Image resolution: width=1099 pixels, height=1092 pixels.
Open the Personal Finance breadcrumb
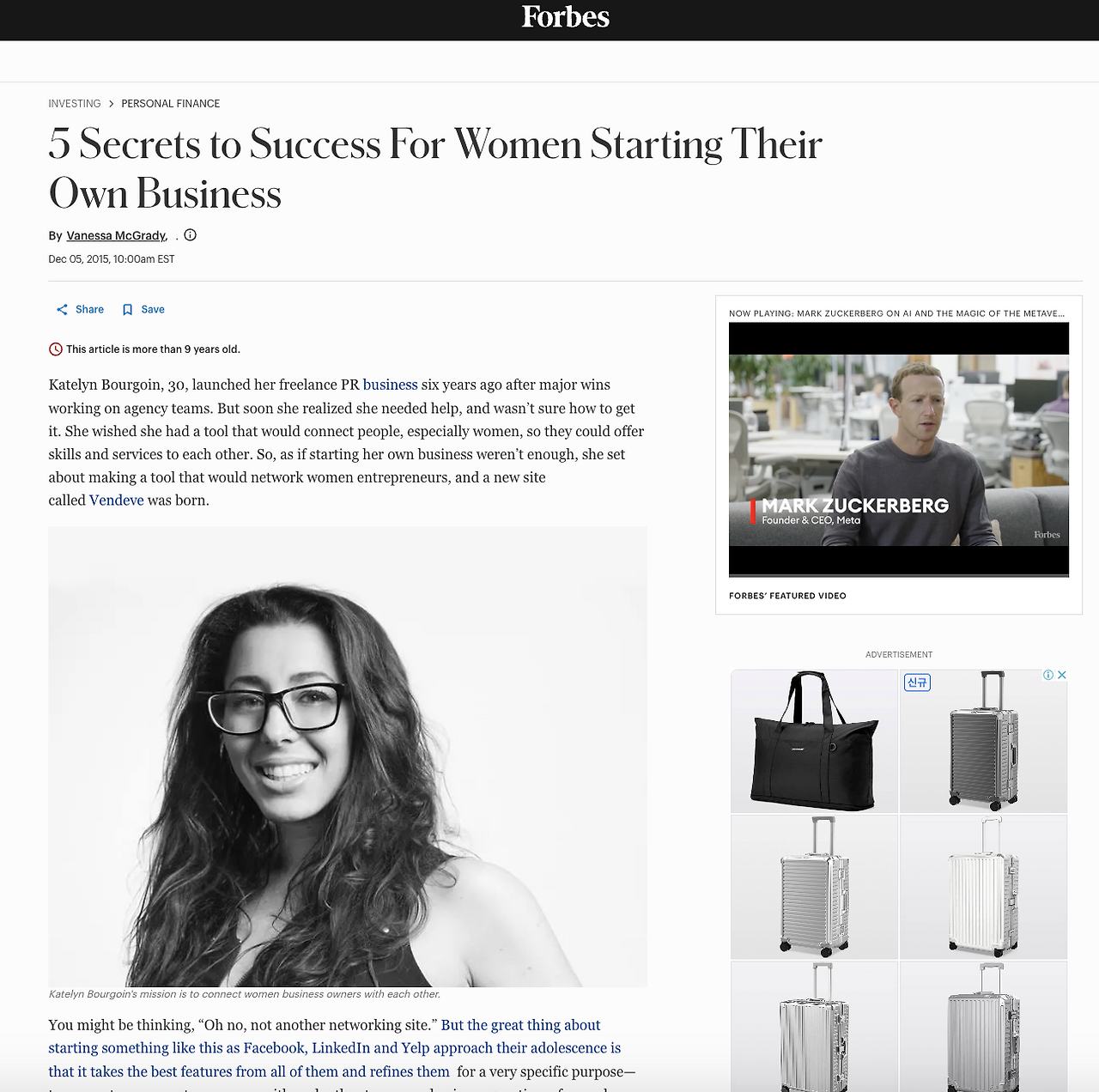coord(171,104)
